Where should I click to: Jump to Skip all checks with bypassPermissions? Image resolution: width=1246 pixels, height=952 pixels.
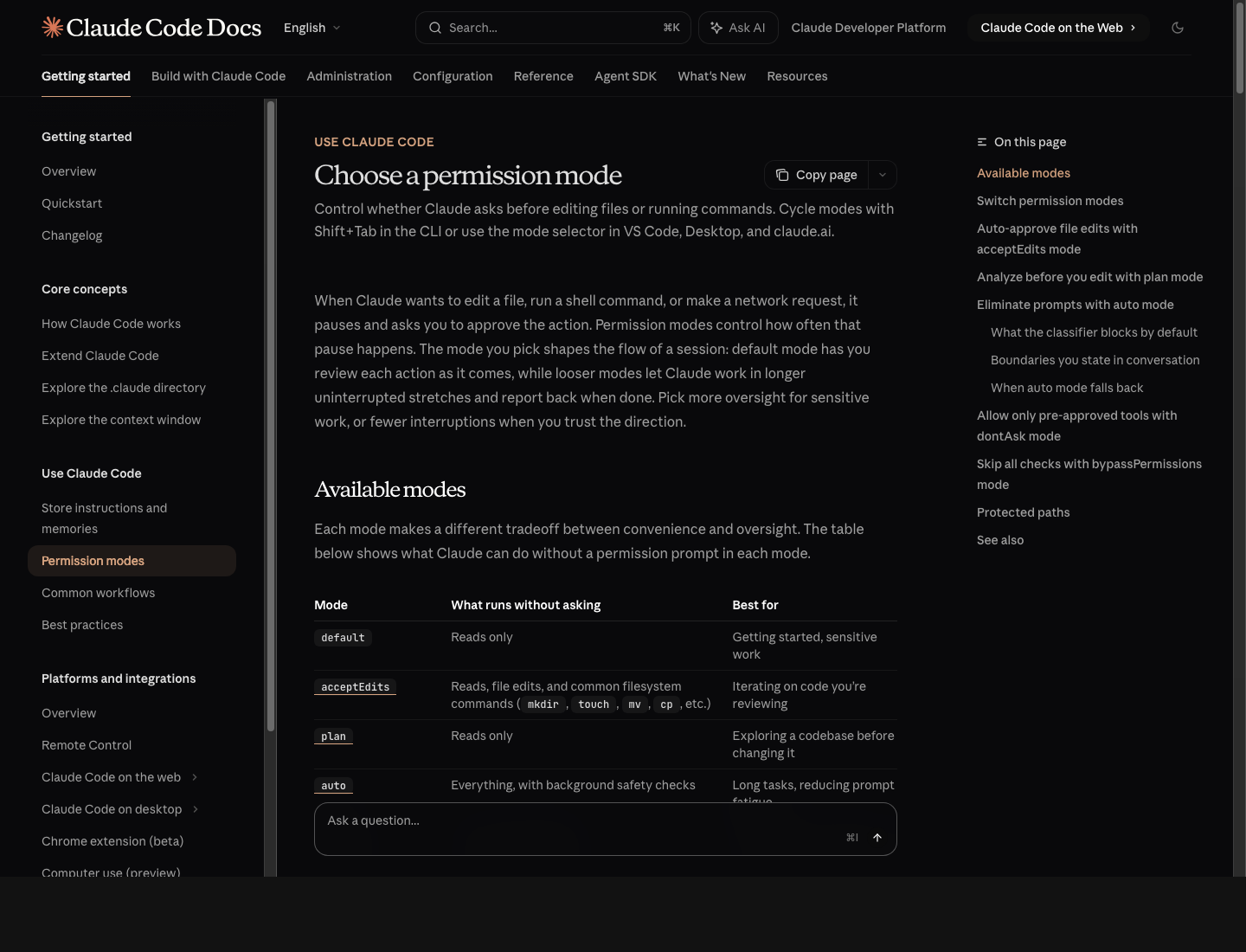1089,474
